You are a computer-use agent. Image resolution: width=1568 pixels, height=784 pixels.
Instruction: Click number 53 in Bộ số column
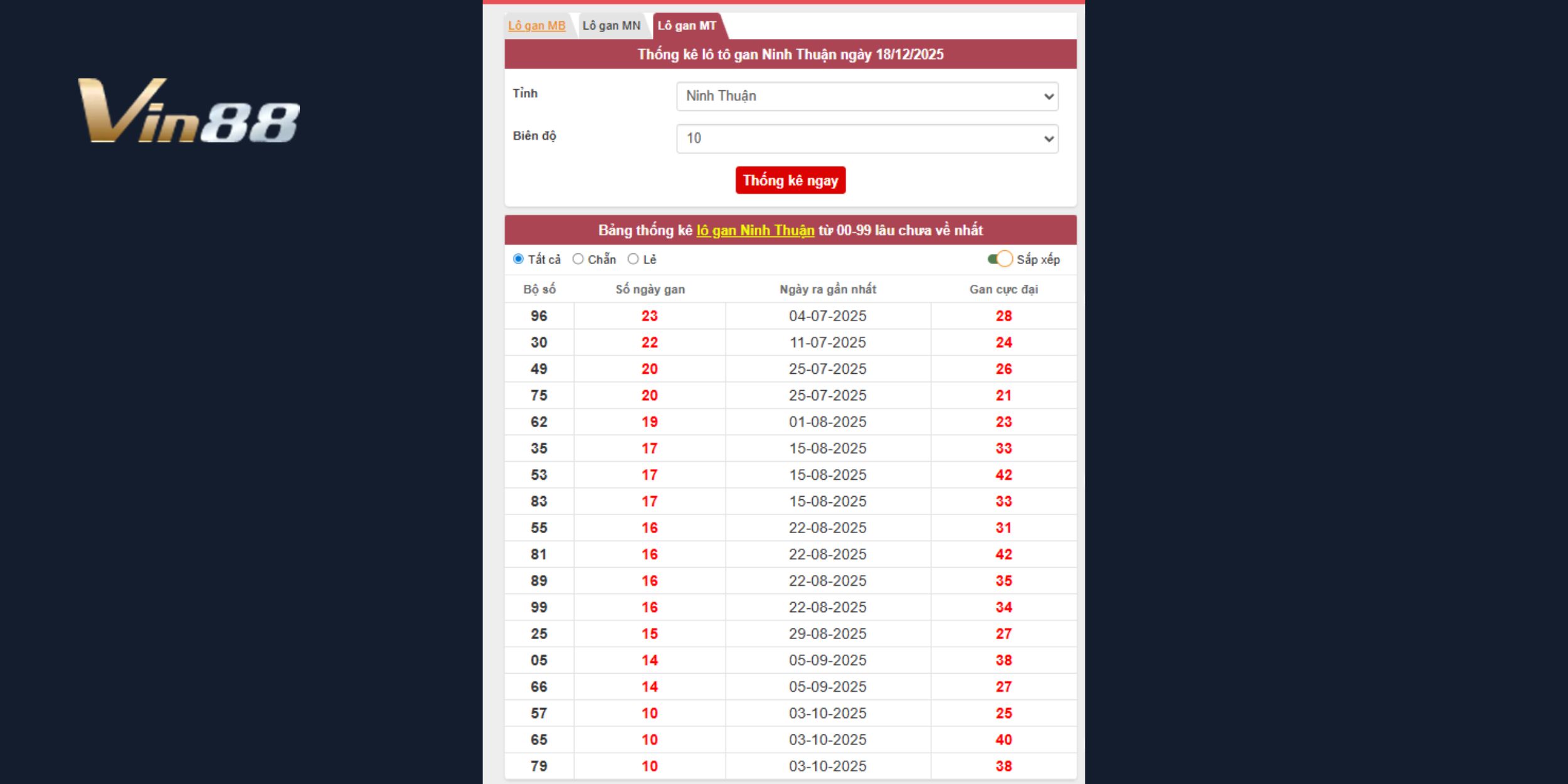539,475
